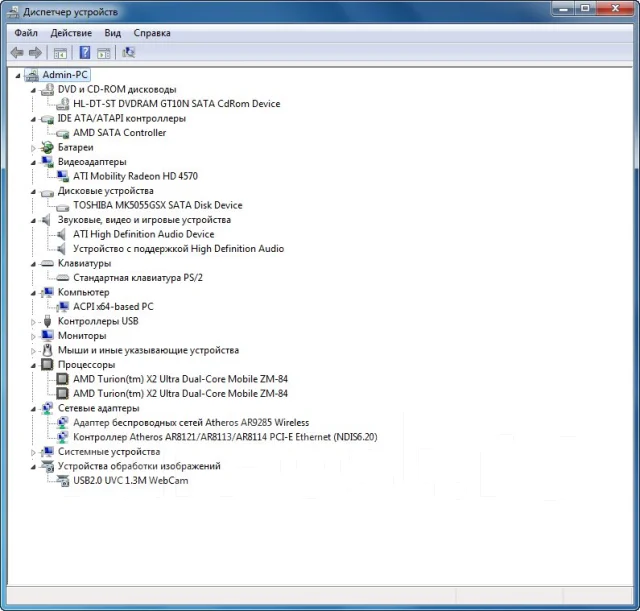Collapse DVD и CD-ROM дисководы category
The height and width of the screenshot is (611, 640).
(x=33, y=90)
